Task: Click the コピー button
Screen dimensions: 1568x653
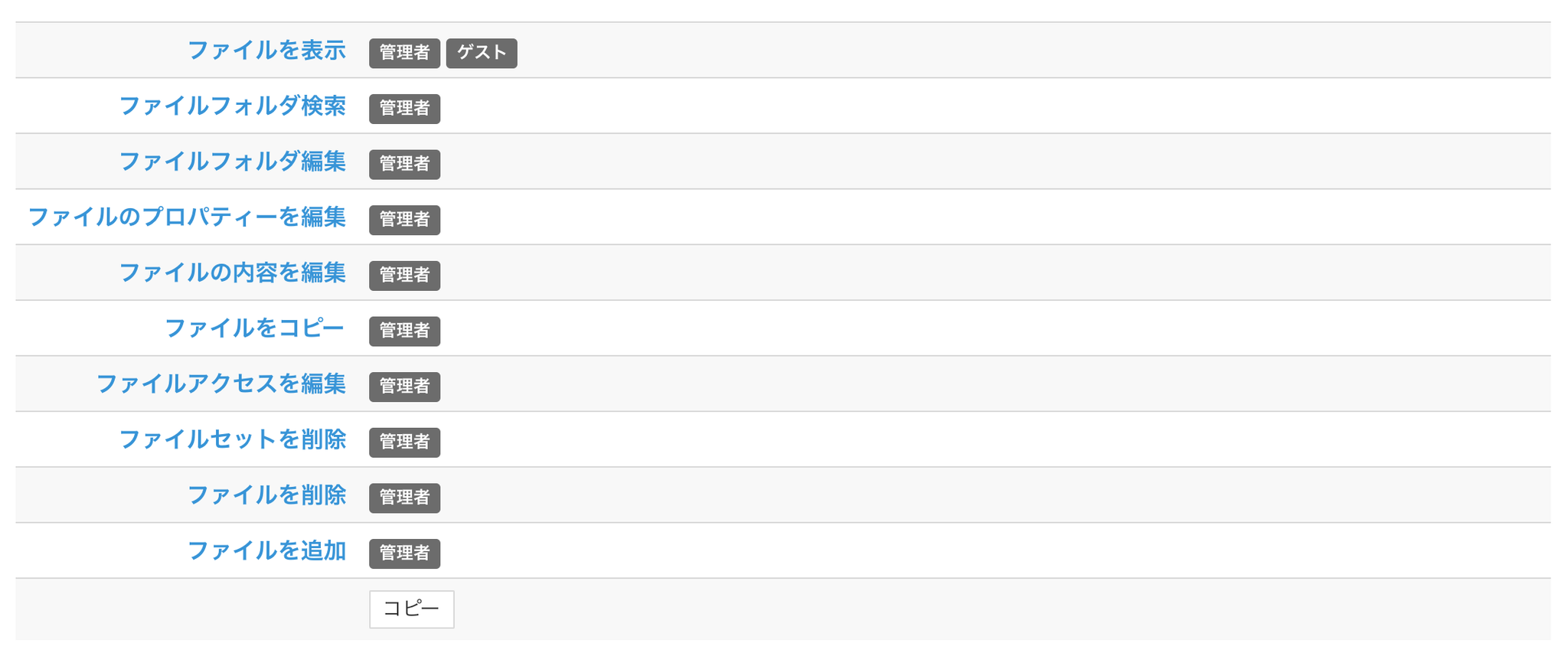Action: click(x=412, y=609)
